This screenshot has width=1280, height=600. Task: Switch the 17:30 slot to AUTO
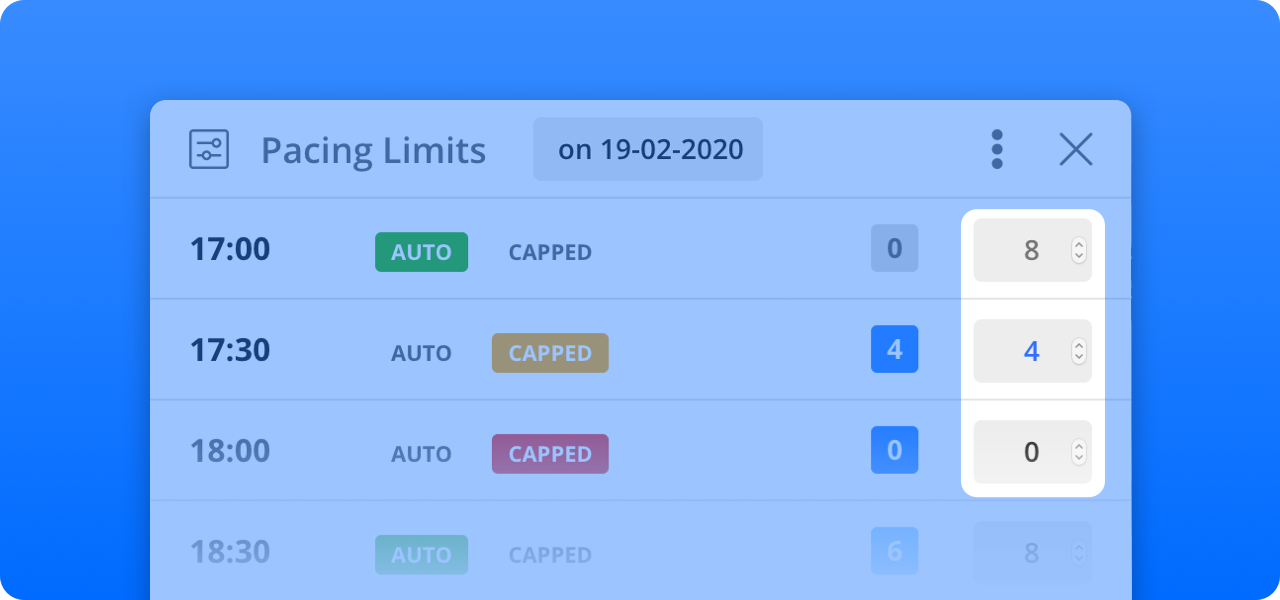coord(421,353)
